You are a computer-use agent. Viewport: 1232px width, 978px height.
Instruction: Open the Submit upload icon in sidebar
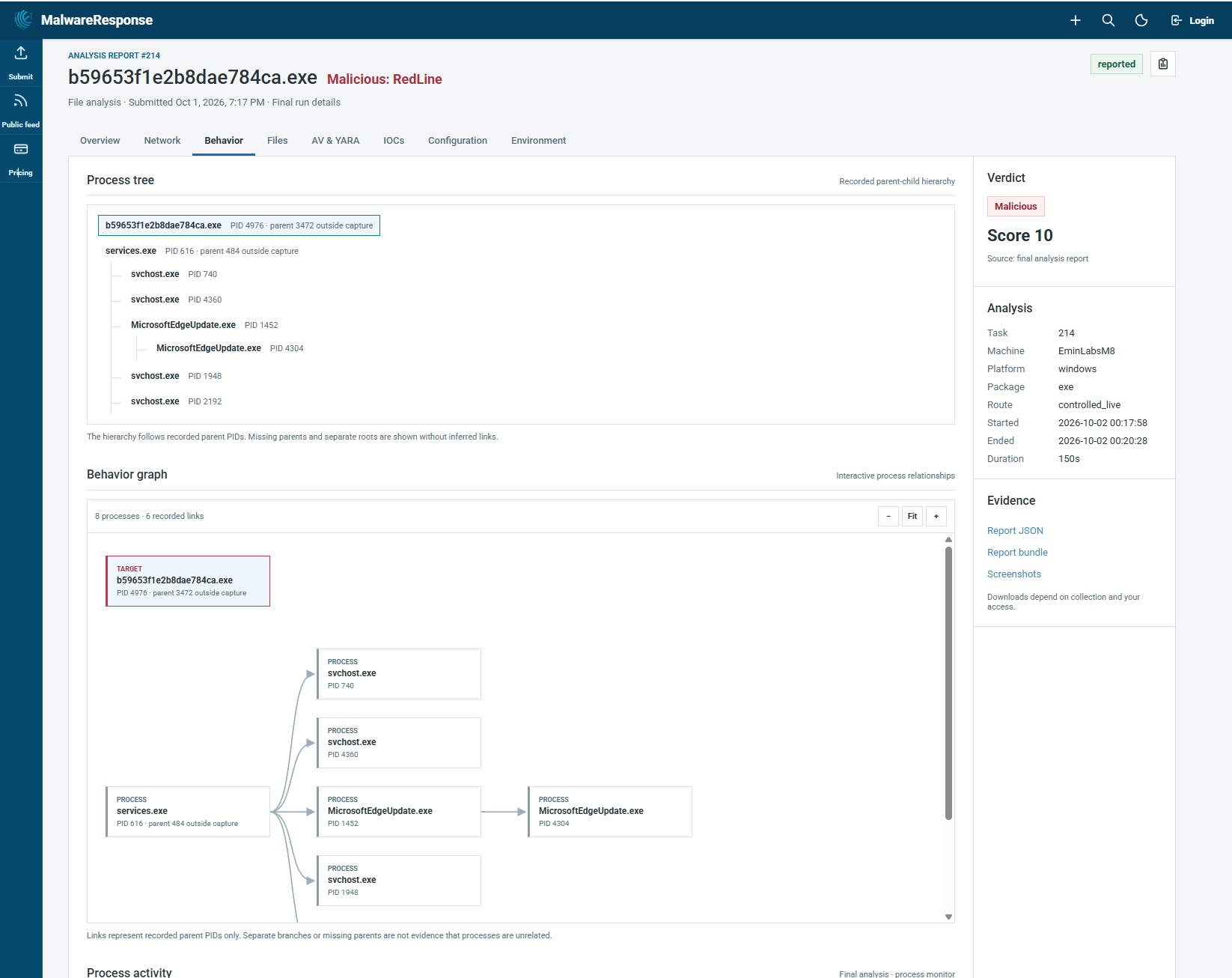tap(21, 52)
